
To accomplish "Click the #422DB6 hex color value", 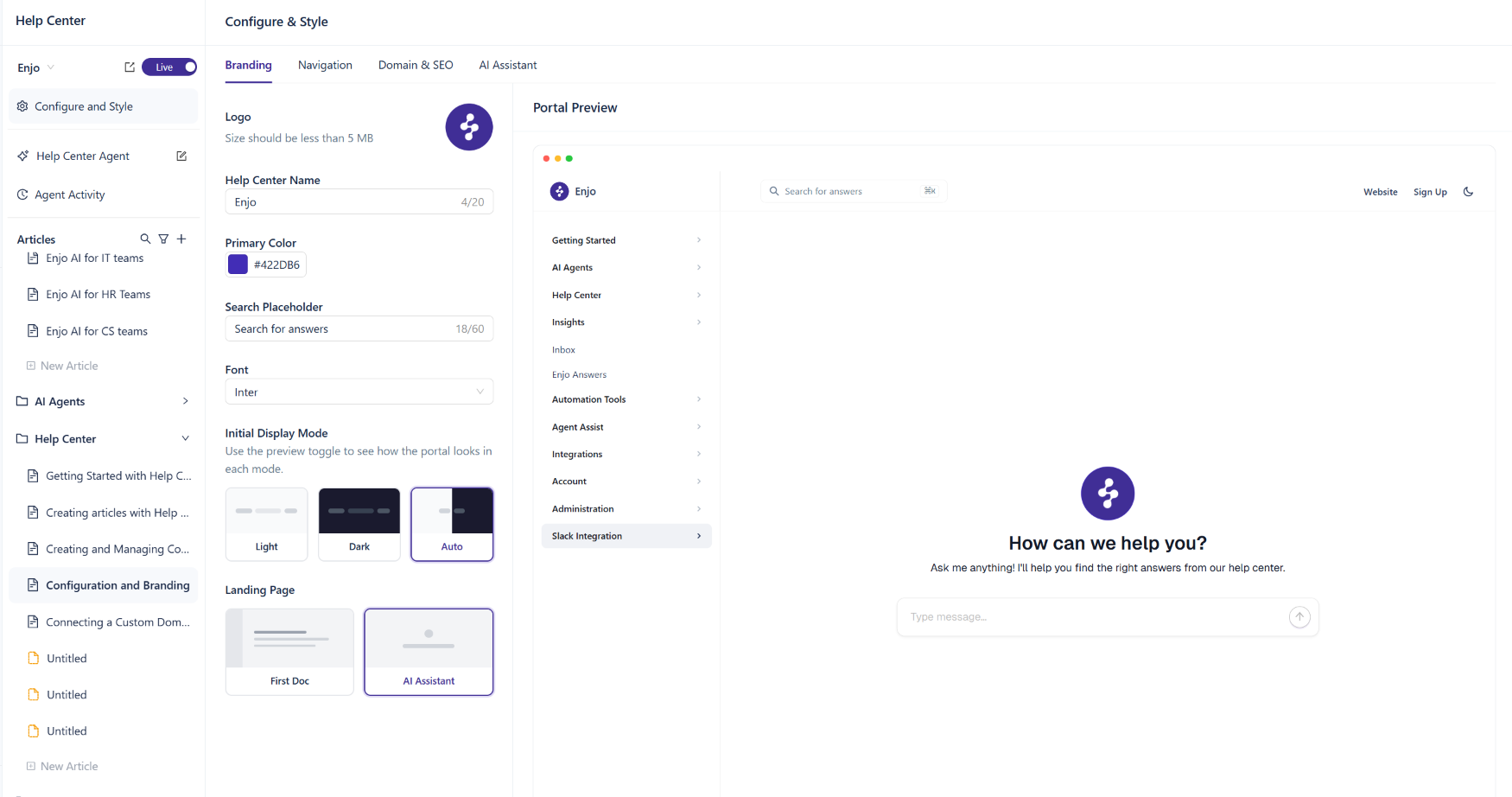I will coord(276,265).
